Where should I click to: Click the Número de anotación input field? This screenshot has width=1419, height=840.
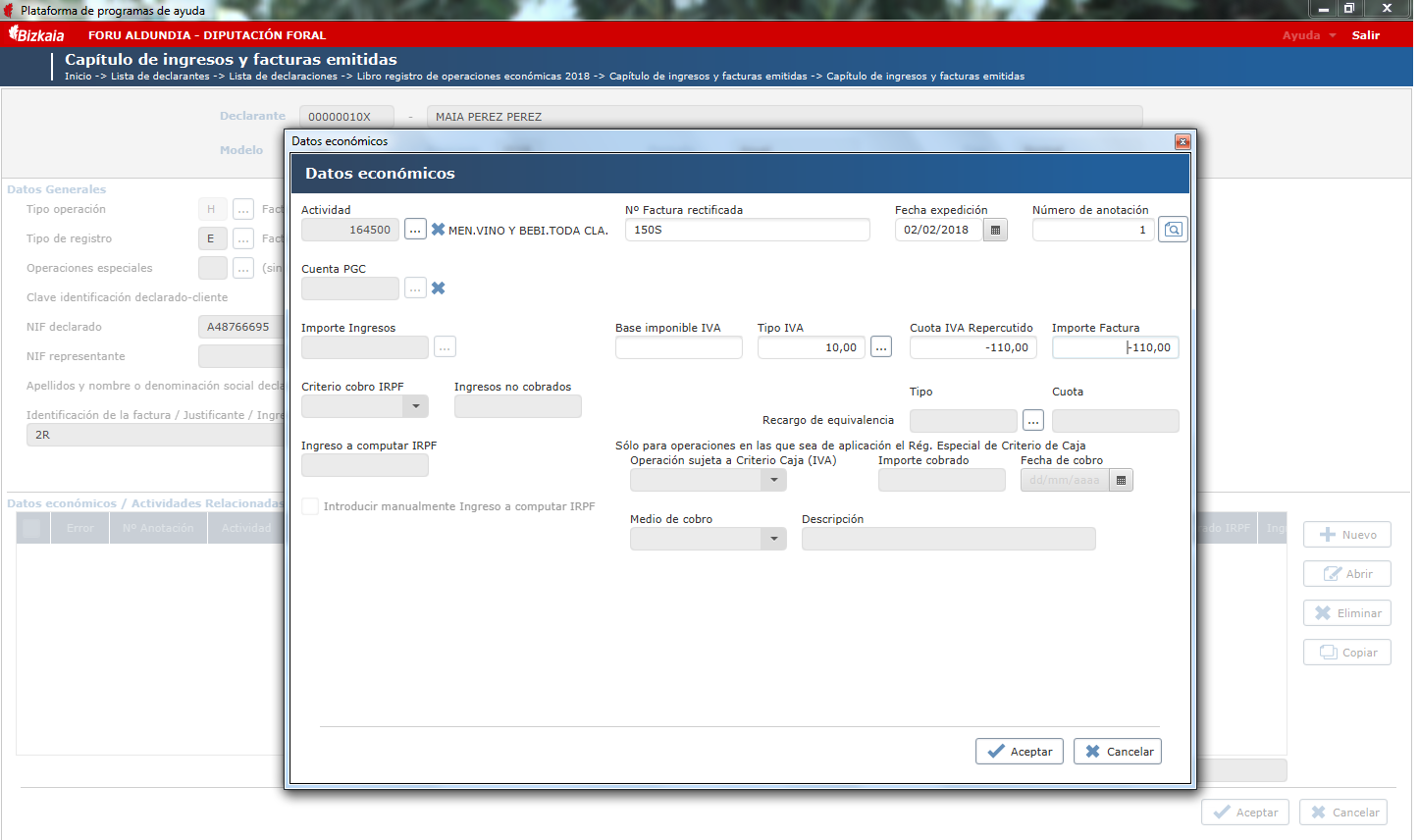(x=1093, y=230)
